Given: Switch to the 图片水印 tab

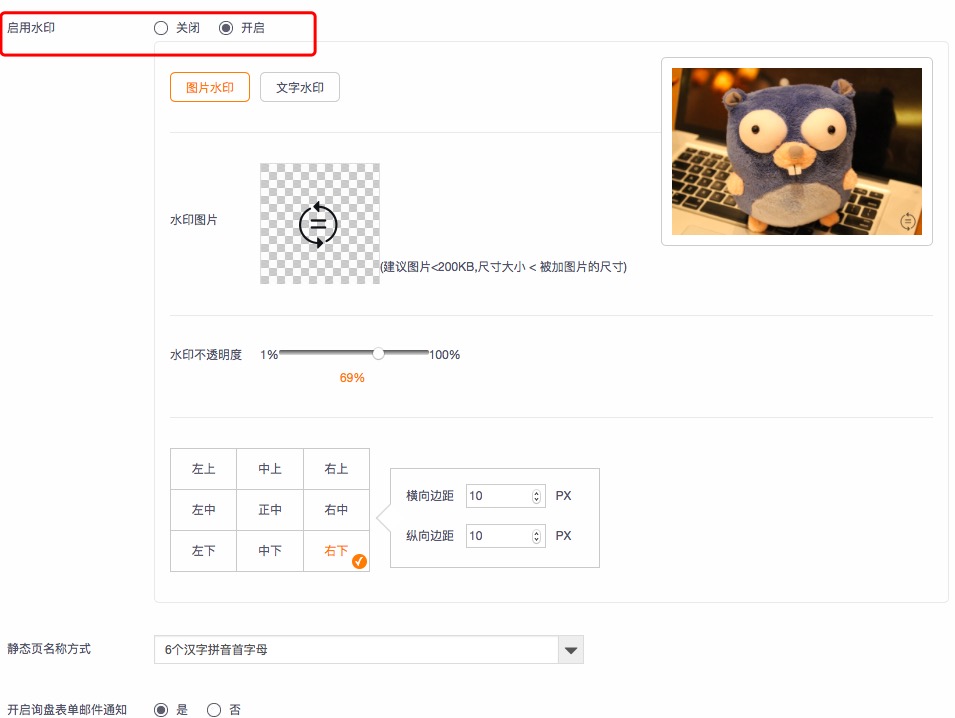Looking at the screenshot, I should click(210, 87).
